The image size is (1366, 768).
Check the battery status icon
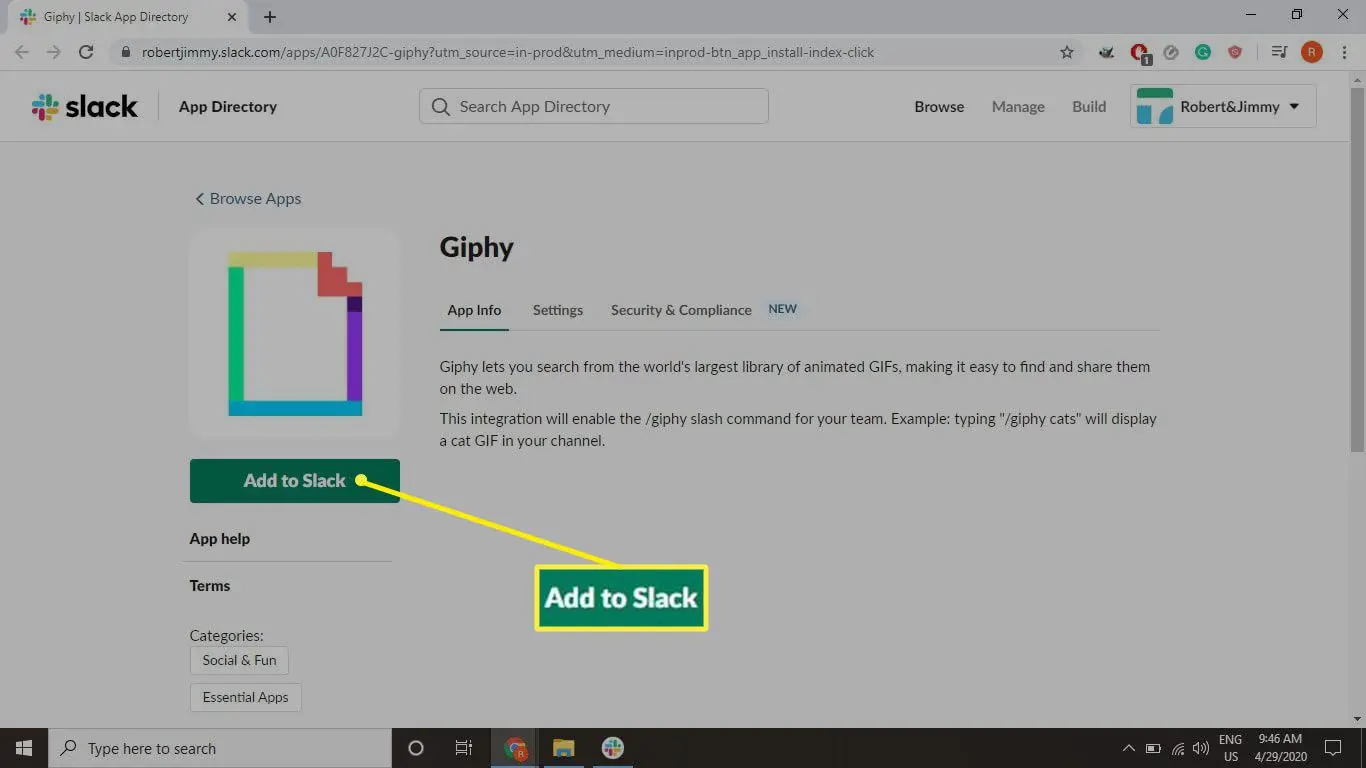(1153, 748)
